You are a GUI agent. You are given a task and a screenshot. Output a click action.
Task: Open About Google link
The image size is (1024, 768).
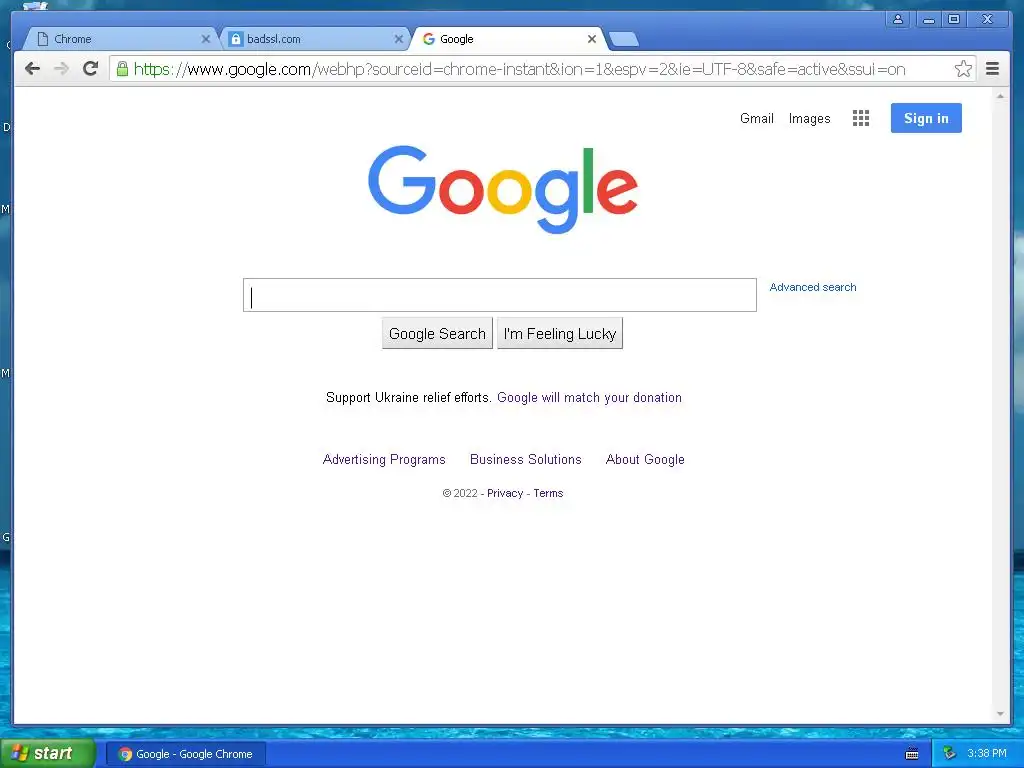point(645,460)
